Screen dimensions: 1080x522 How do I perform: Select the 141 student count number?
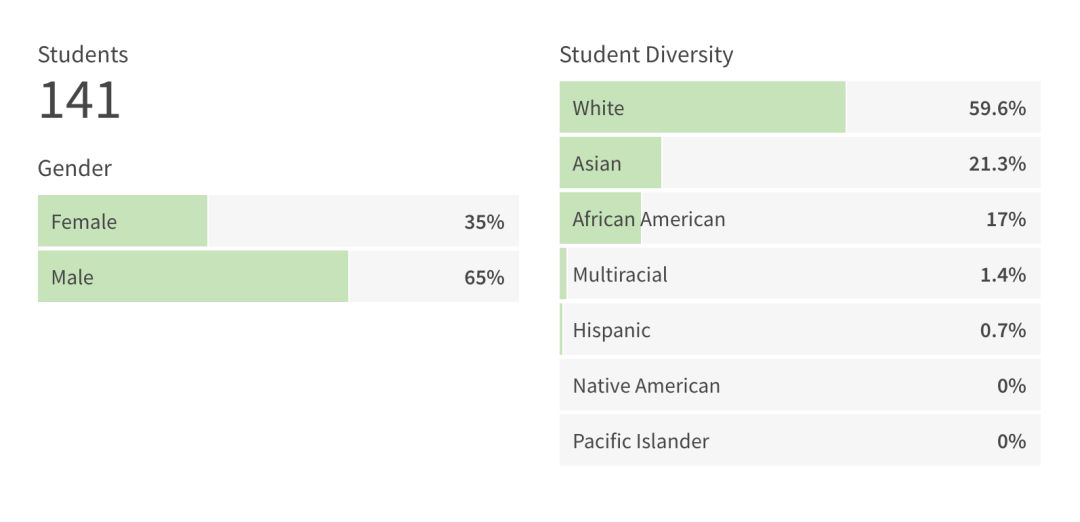(x=79, y=101)
